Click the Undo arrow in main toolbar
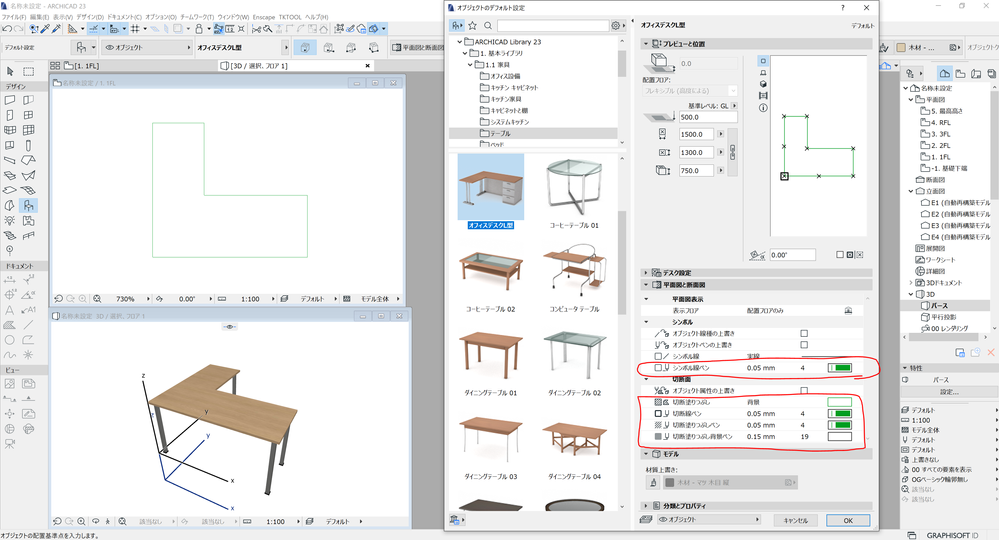This screenshot has width=999, height=540. pos(7,29)
